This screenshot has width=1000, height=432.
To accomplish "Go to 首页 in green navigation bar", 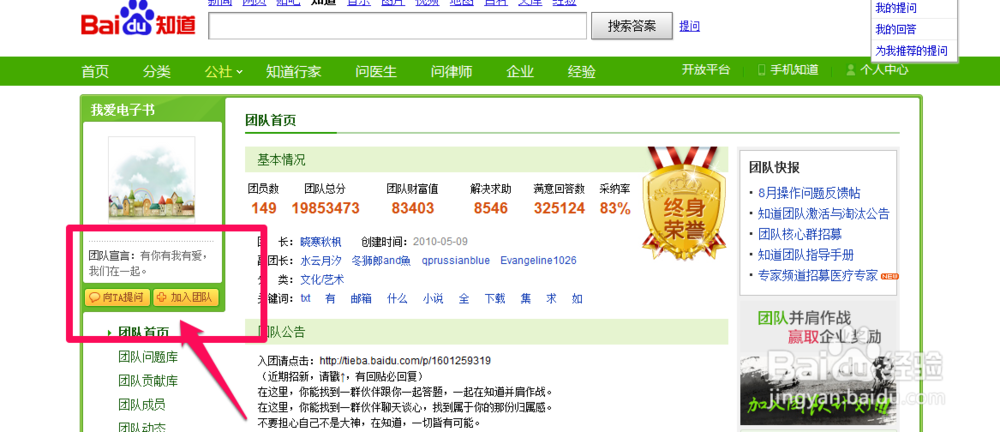I will [95, 71].
